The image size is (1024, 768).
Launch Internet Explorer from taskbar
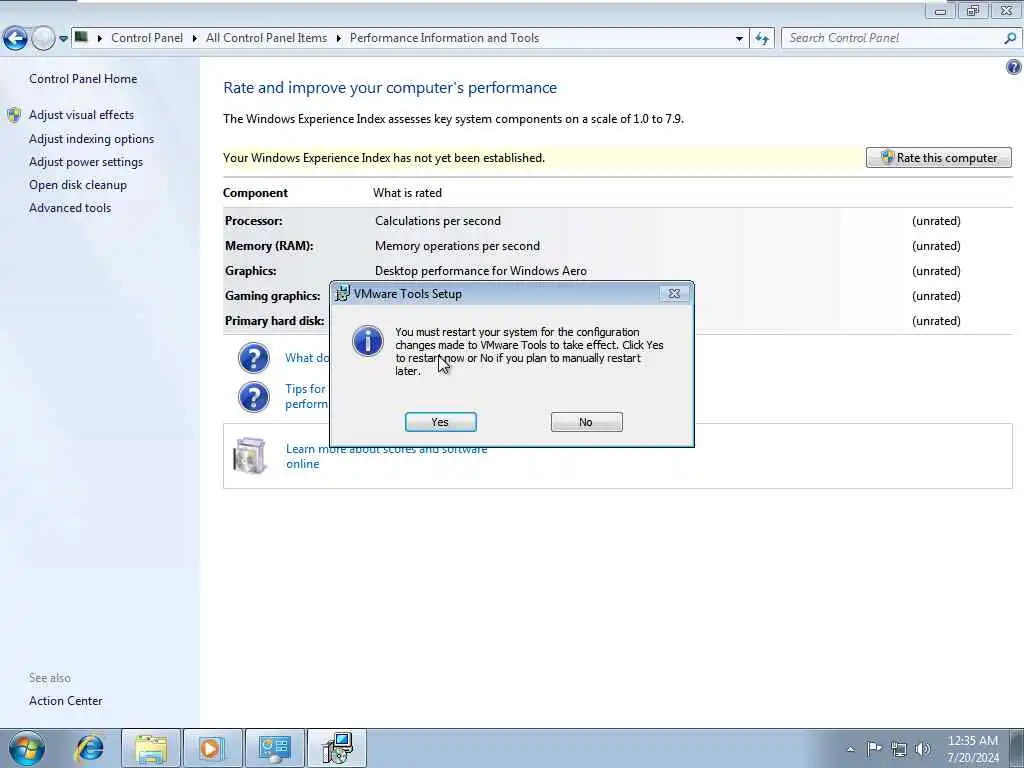(x=89, y=748)
